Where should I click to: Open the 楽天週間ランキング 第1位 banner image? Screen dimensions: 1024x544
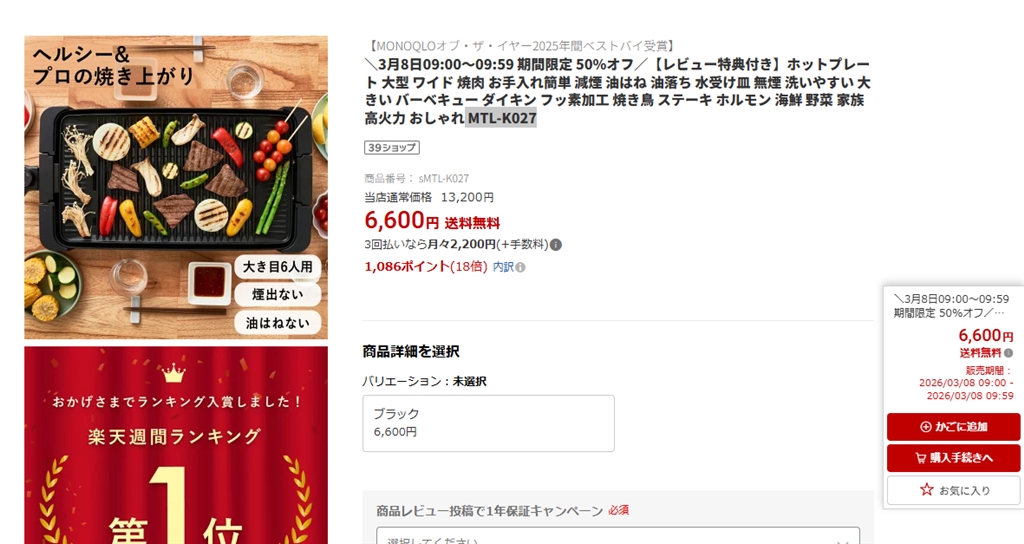pos(176,445)
